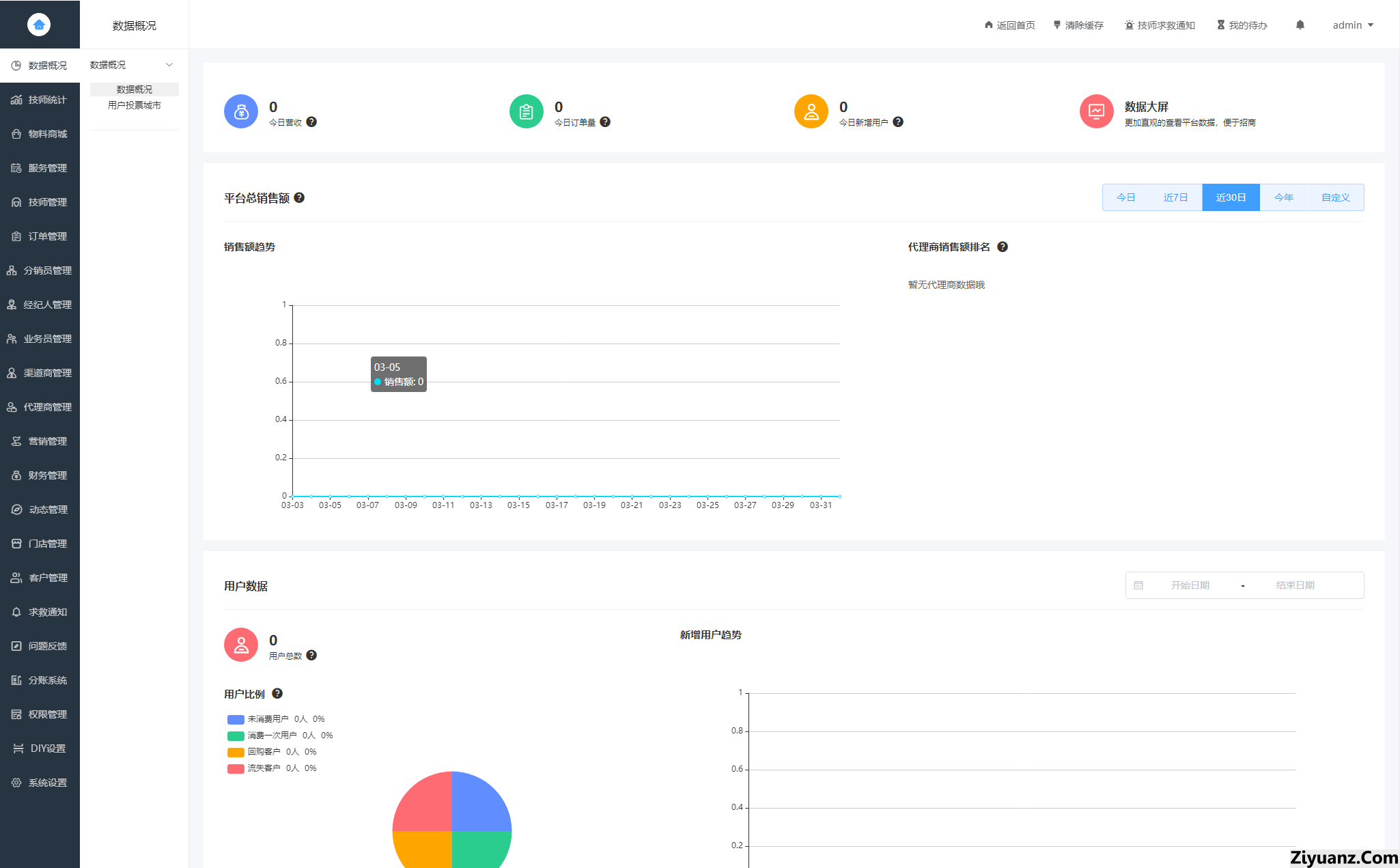Viewport: 1400px width, 868px height.
Task: Open the 数据大屏 screen icon
Action: click(1096, 111)
